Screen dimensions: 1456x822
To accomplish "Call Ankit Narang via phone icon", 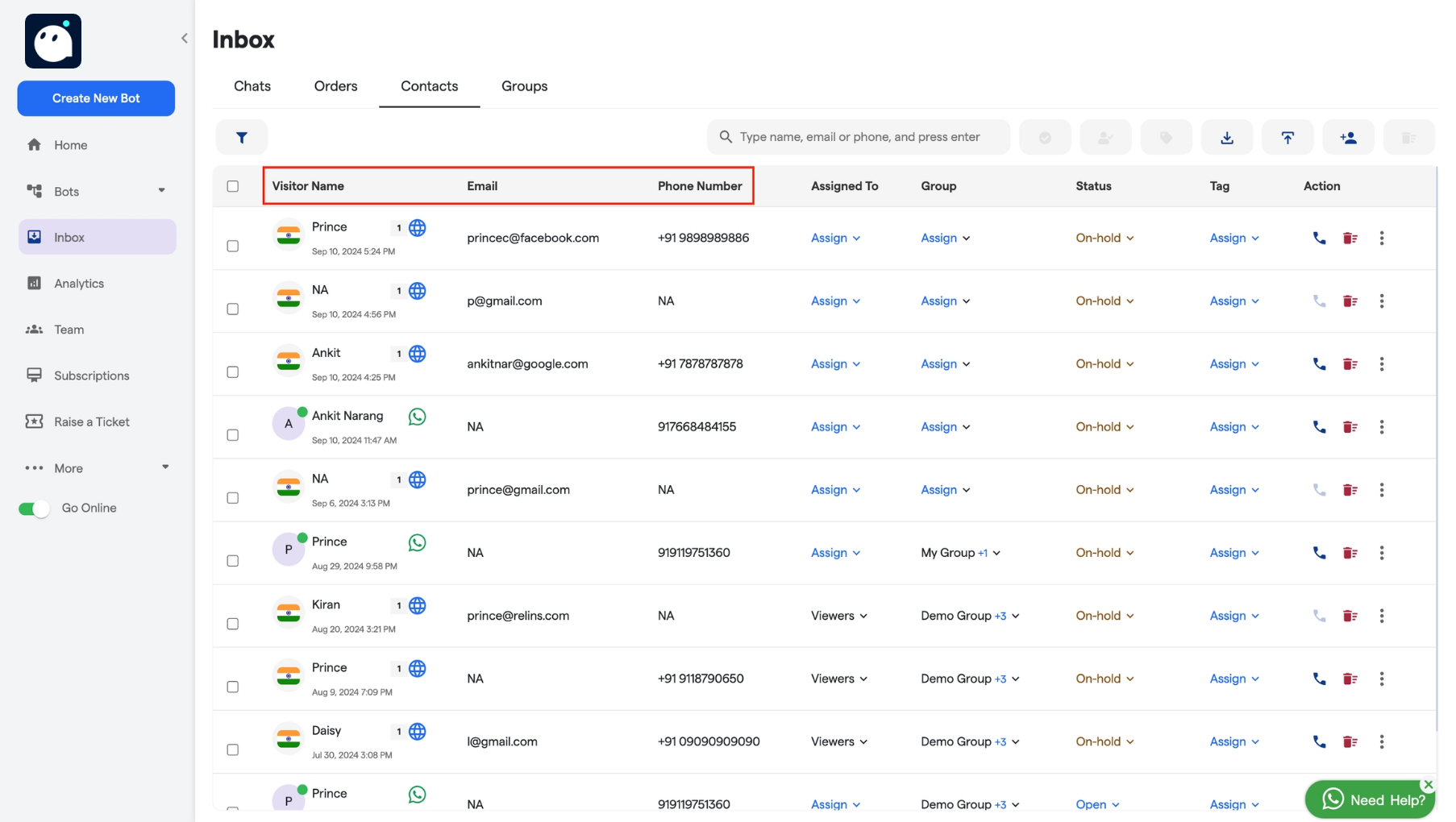I will click(1319, 426).
